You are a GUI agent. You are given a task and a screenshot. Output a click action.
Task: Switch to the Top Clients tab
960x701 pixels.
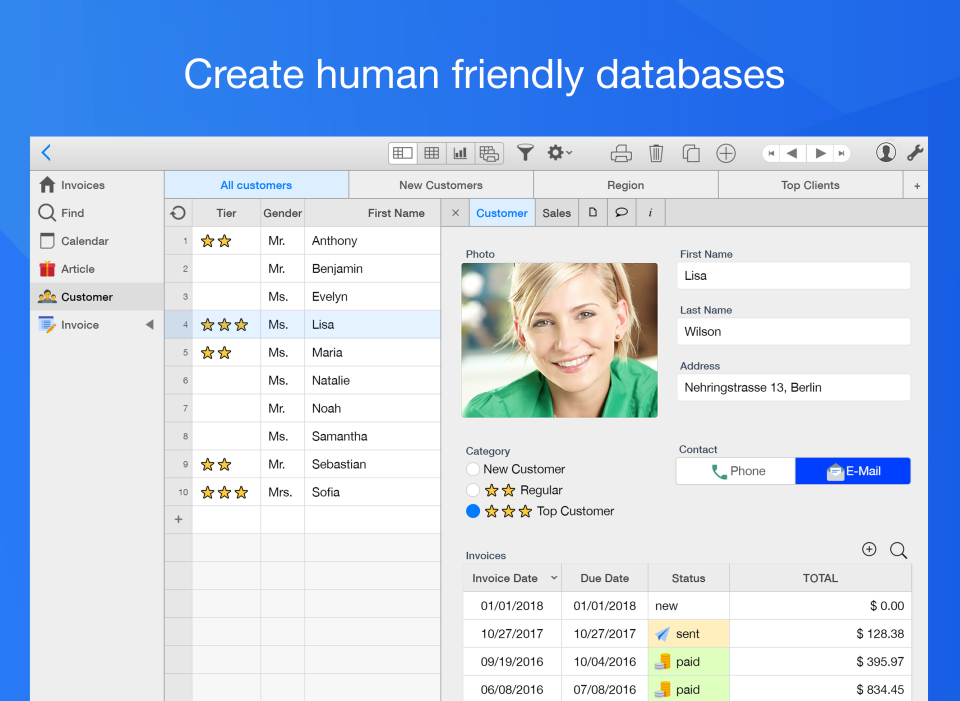pos(810,185)
